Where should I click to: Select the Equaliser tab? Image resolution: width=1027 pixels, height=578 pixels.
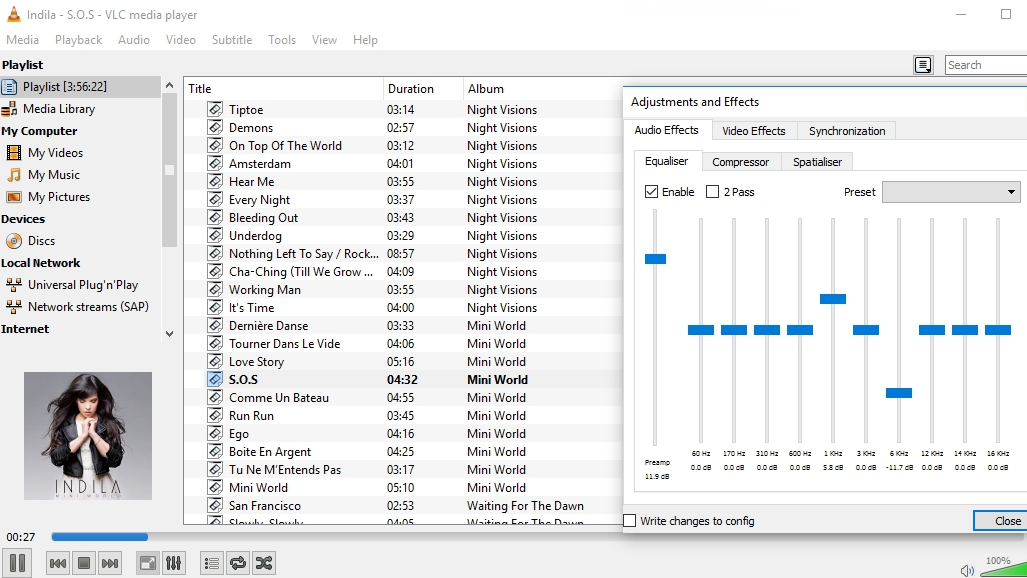click(x=667, y=161)
